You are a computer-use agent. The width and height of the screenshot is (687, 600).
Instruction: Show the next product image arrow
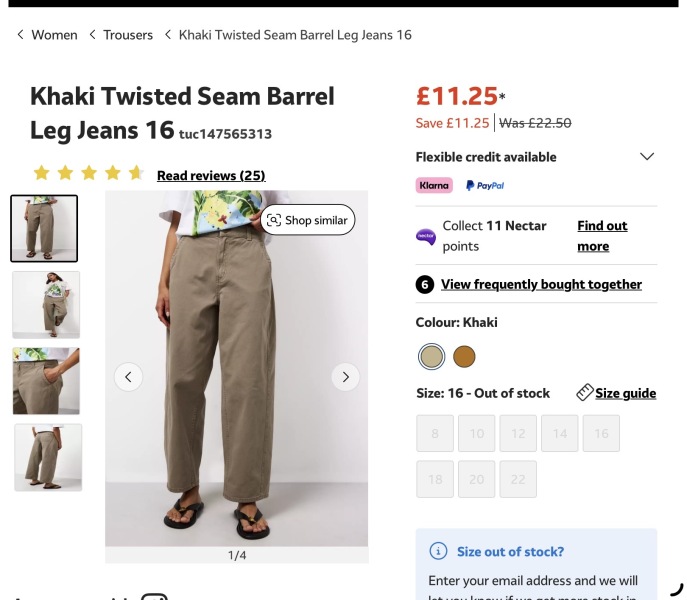tap(346, 377)
